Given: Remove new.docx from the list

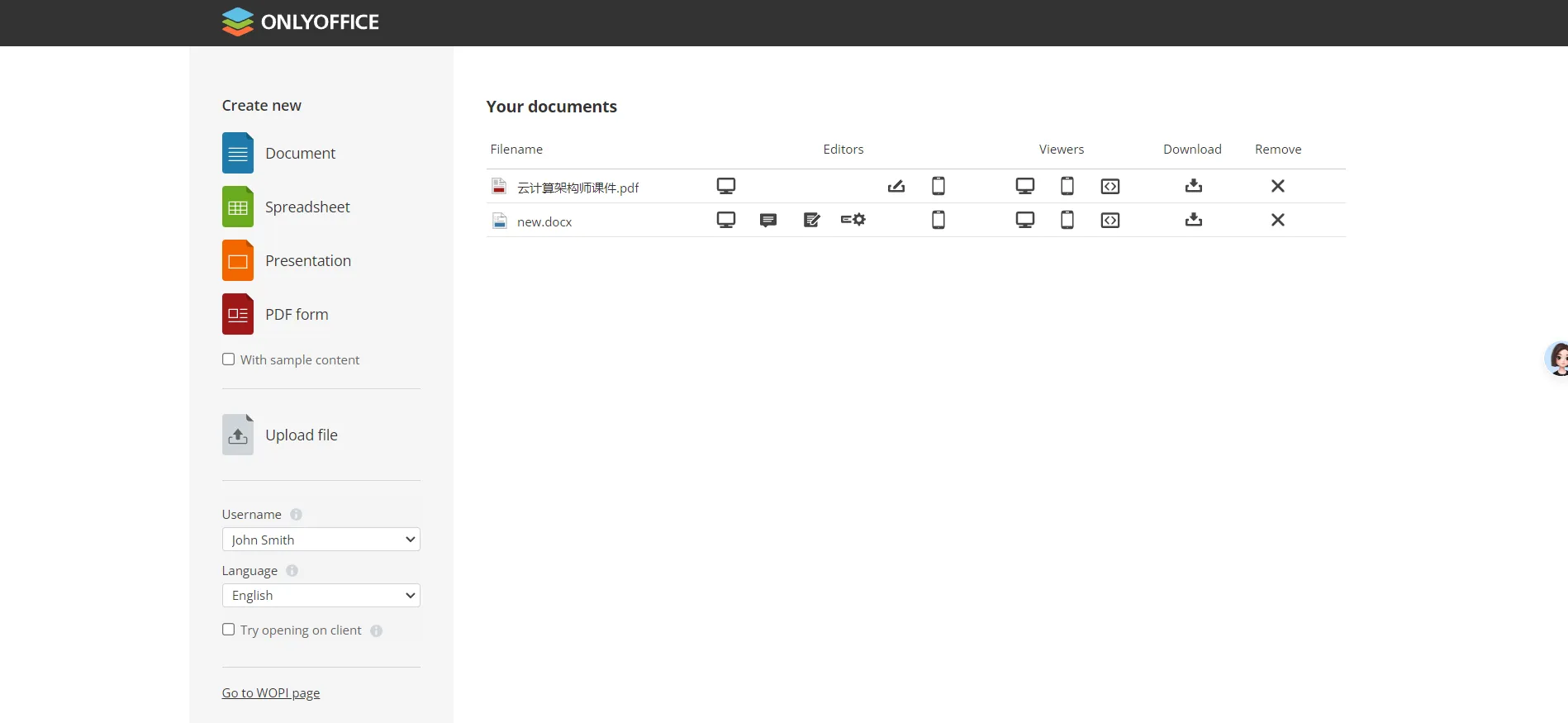Looking at the screenshot, I should pyautogui.click(x=1278, y=220).
